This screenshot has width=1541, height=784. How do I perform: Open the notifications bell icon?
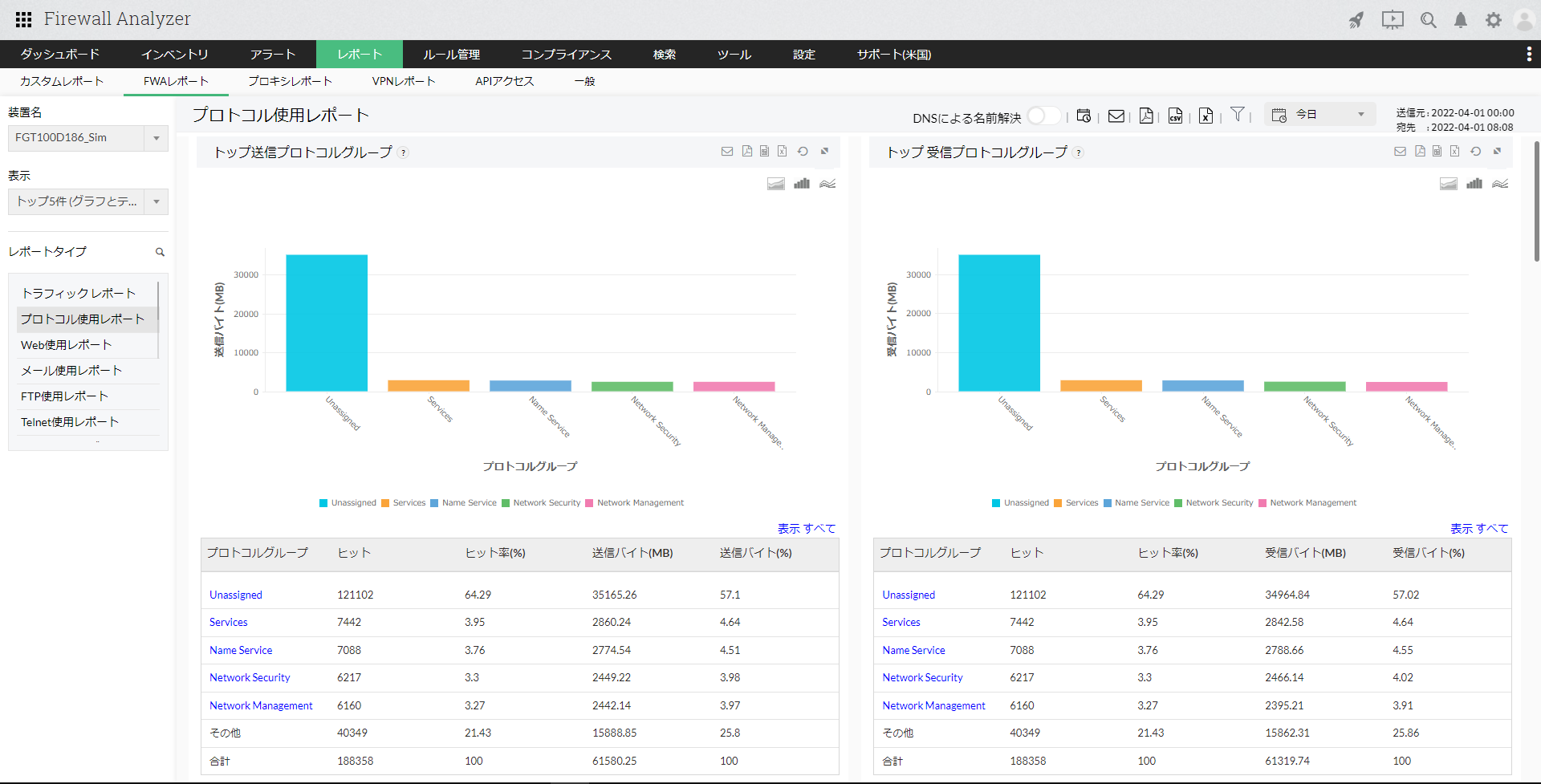tap(1461, 20)
